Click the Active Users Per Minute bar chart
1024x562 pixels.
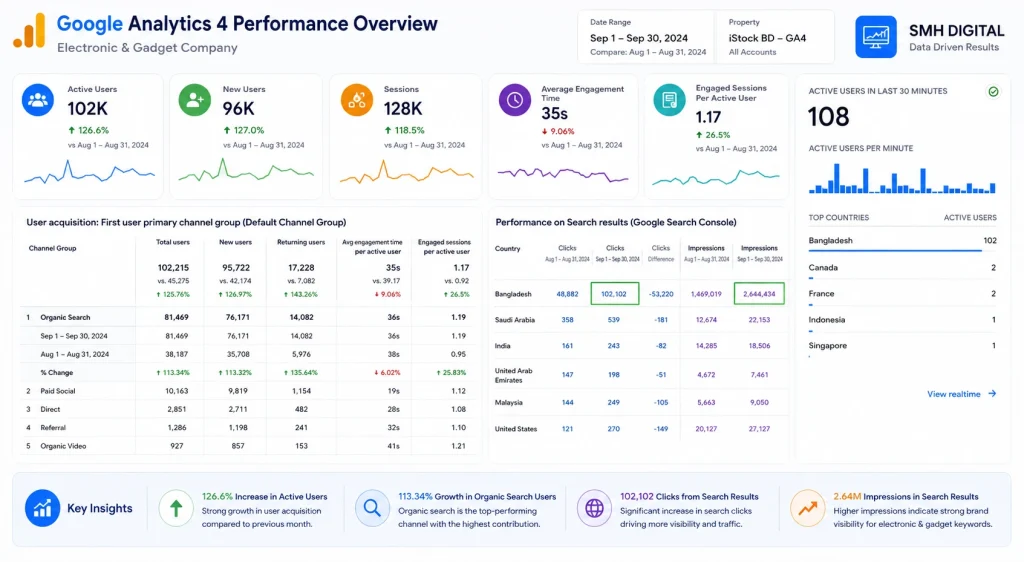pyautogui.click(x=902, y=179)
